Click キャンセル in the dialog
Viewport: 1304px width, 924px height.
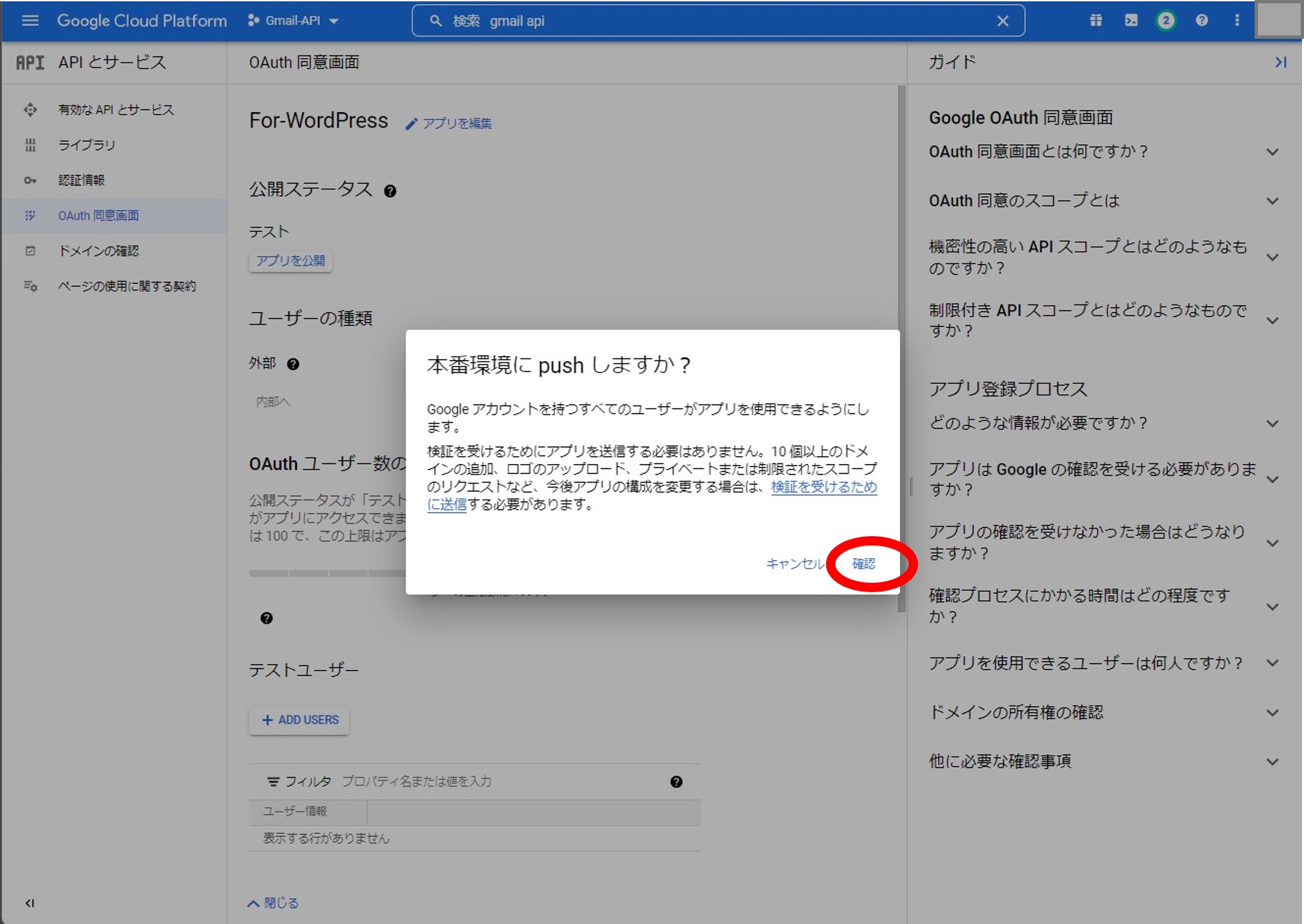tap(795, 563)
